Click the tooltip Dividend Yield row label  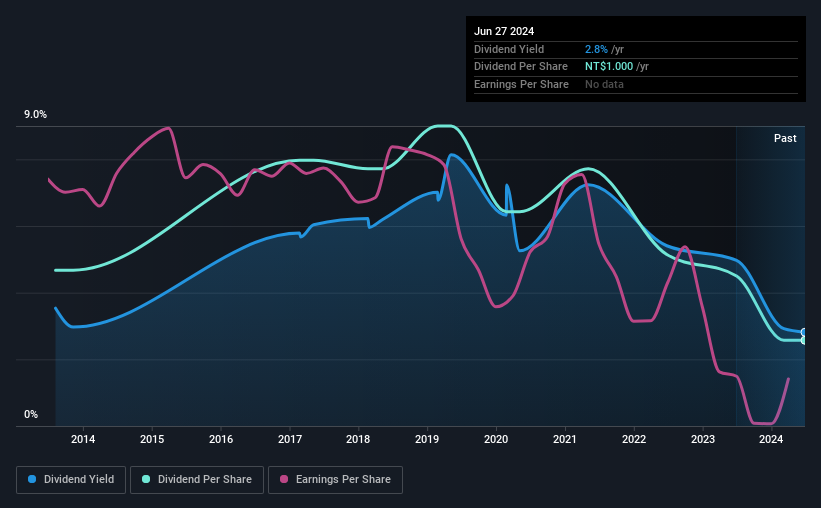tap(509, 49)
